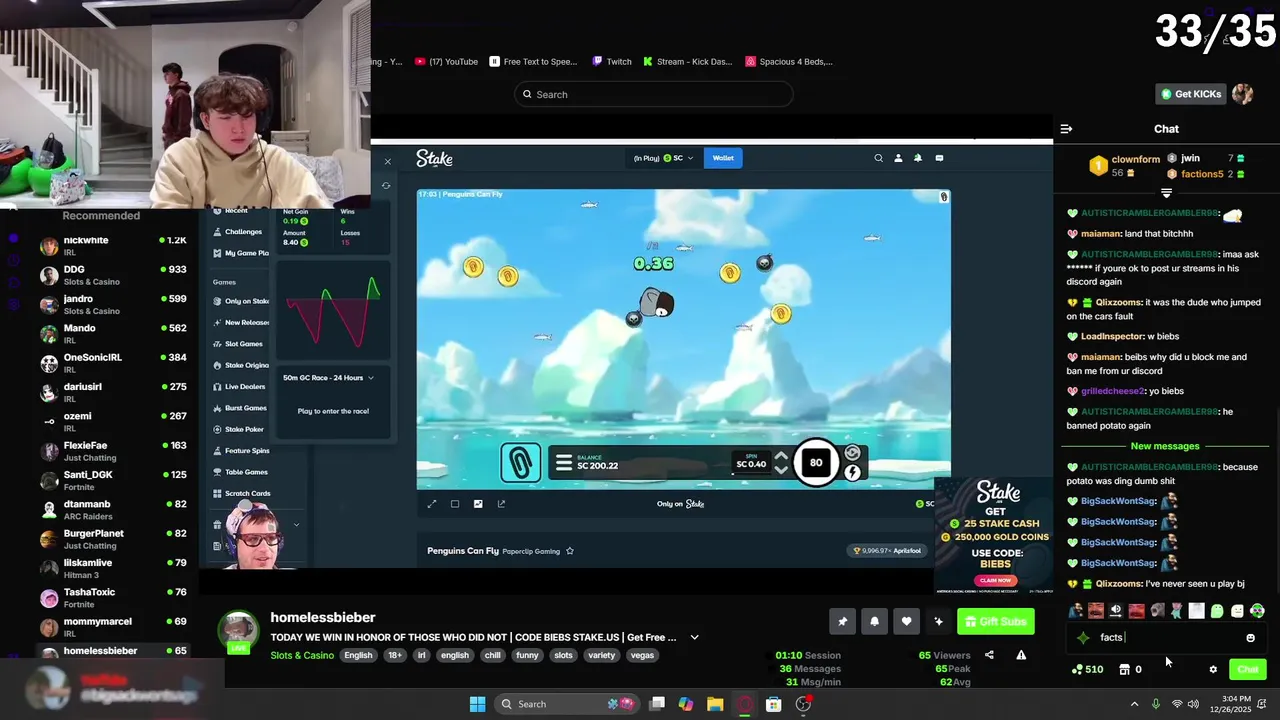This screenshot has width=1280, height=720.
Task: Click the Kick search field
Action: [x=654, y=94]
